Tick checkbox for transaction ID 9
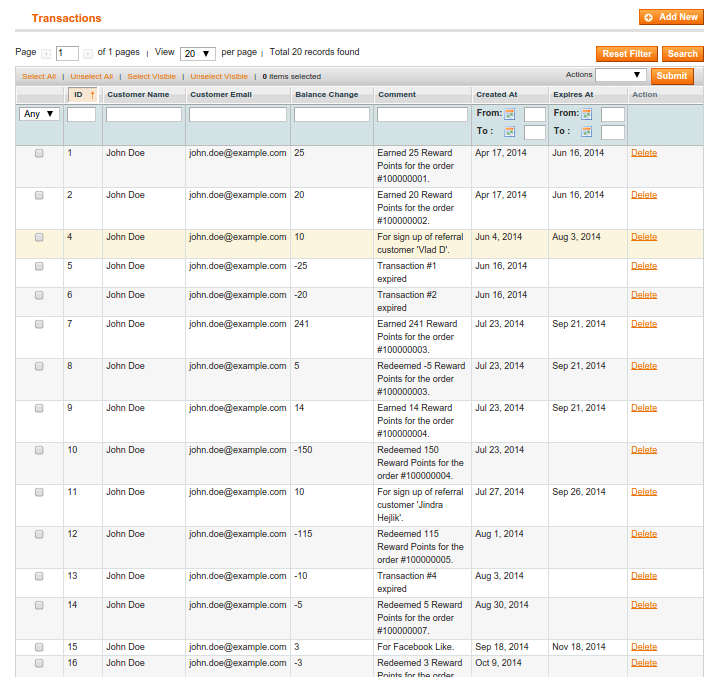 coord(39,408)
